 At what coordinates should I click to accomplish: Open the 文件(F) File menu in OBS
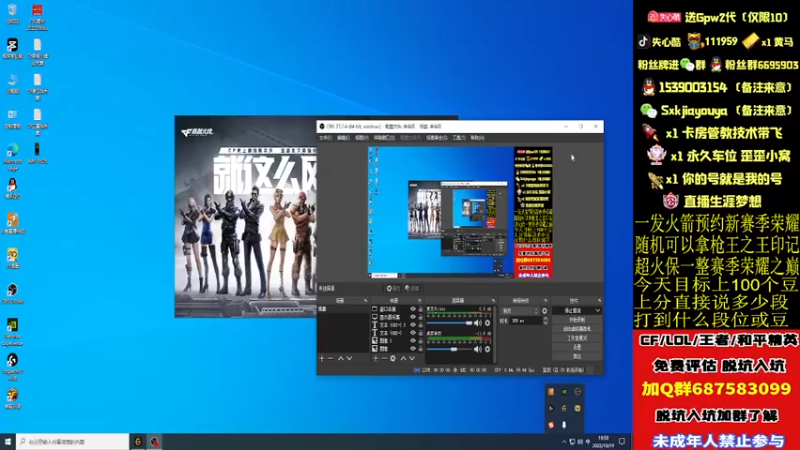click(326, 138)
